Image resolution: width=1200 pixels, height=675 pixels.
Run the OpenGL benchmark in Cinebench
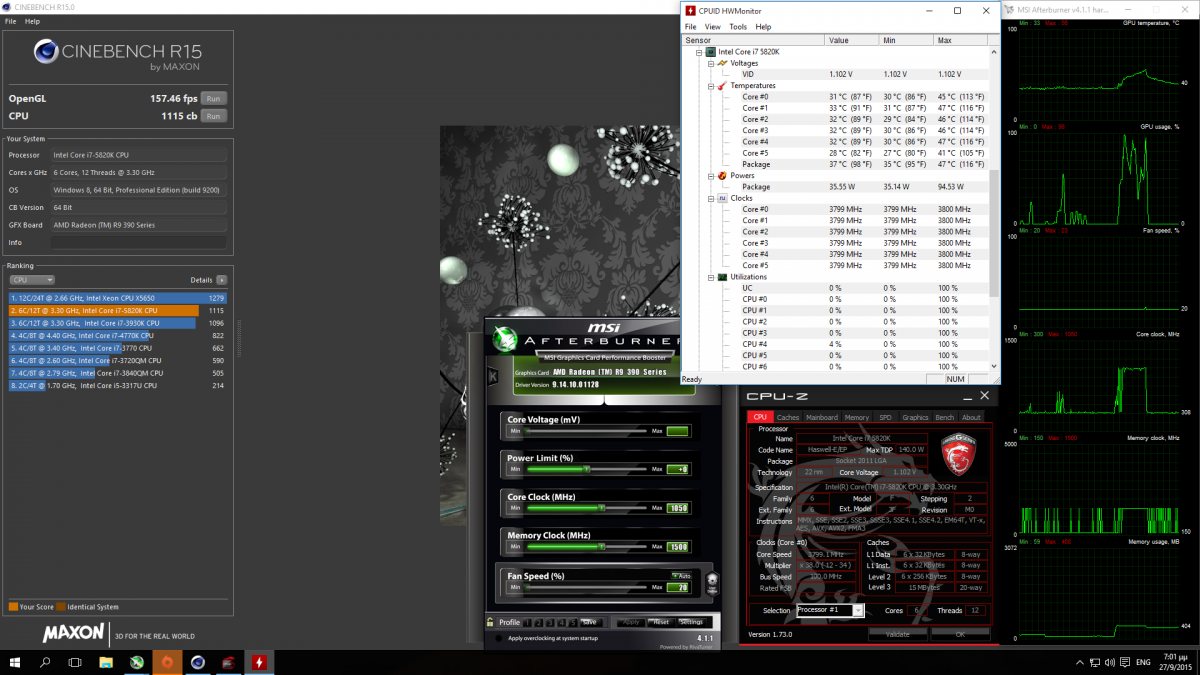[212, 98]
